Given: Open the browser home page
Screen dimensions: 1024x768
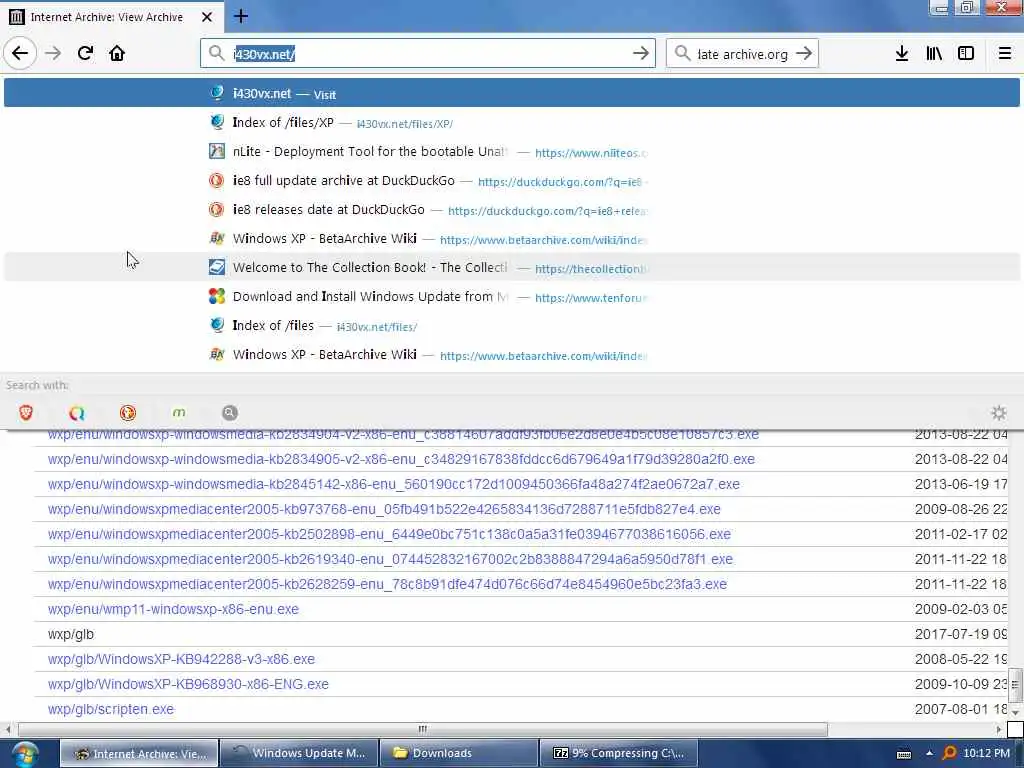Looking at the screenshot, I should click(x=117, y=53).
